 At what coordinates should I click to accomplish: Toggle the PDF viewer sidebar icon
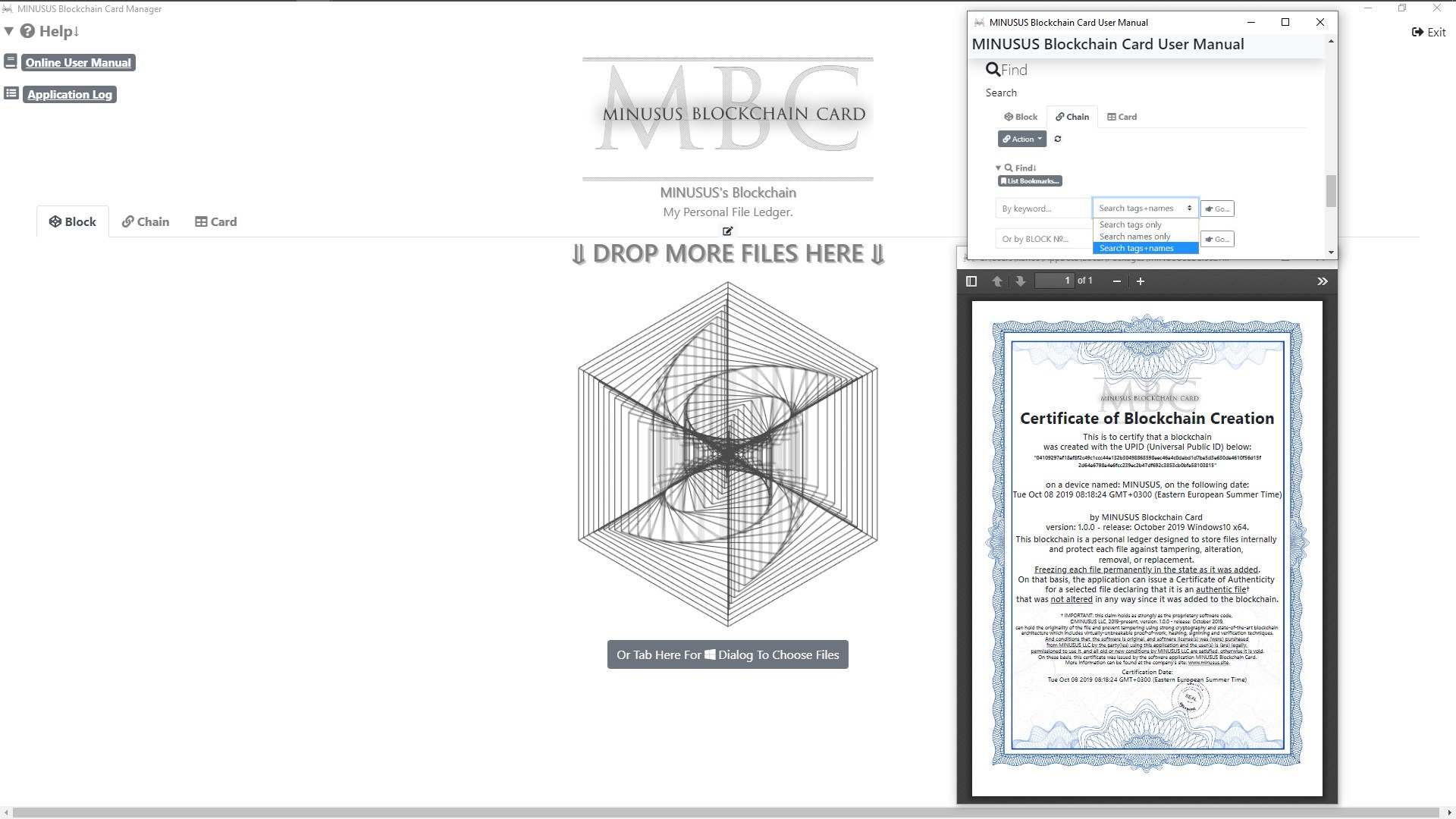[x=971, y=281]
